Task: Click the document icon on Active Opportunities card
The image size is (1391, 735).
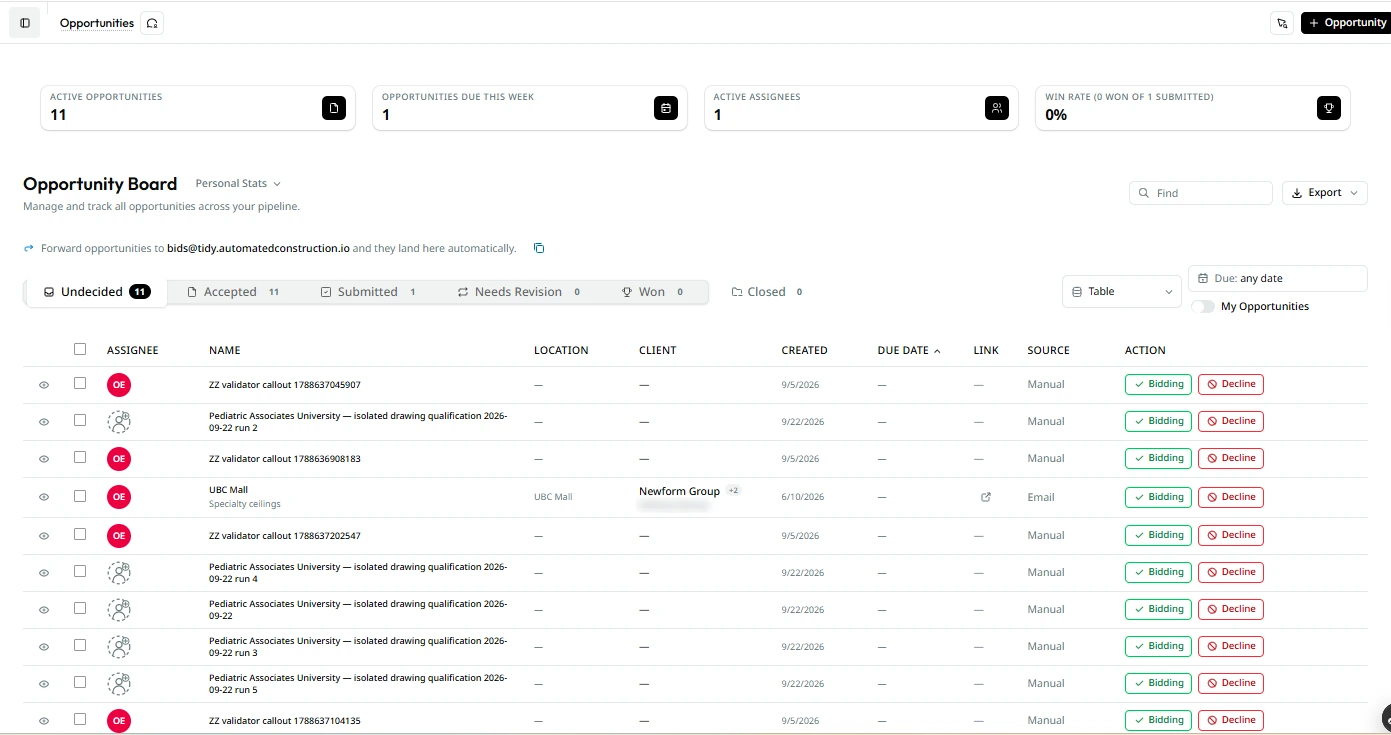Action: (334, 108)
